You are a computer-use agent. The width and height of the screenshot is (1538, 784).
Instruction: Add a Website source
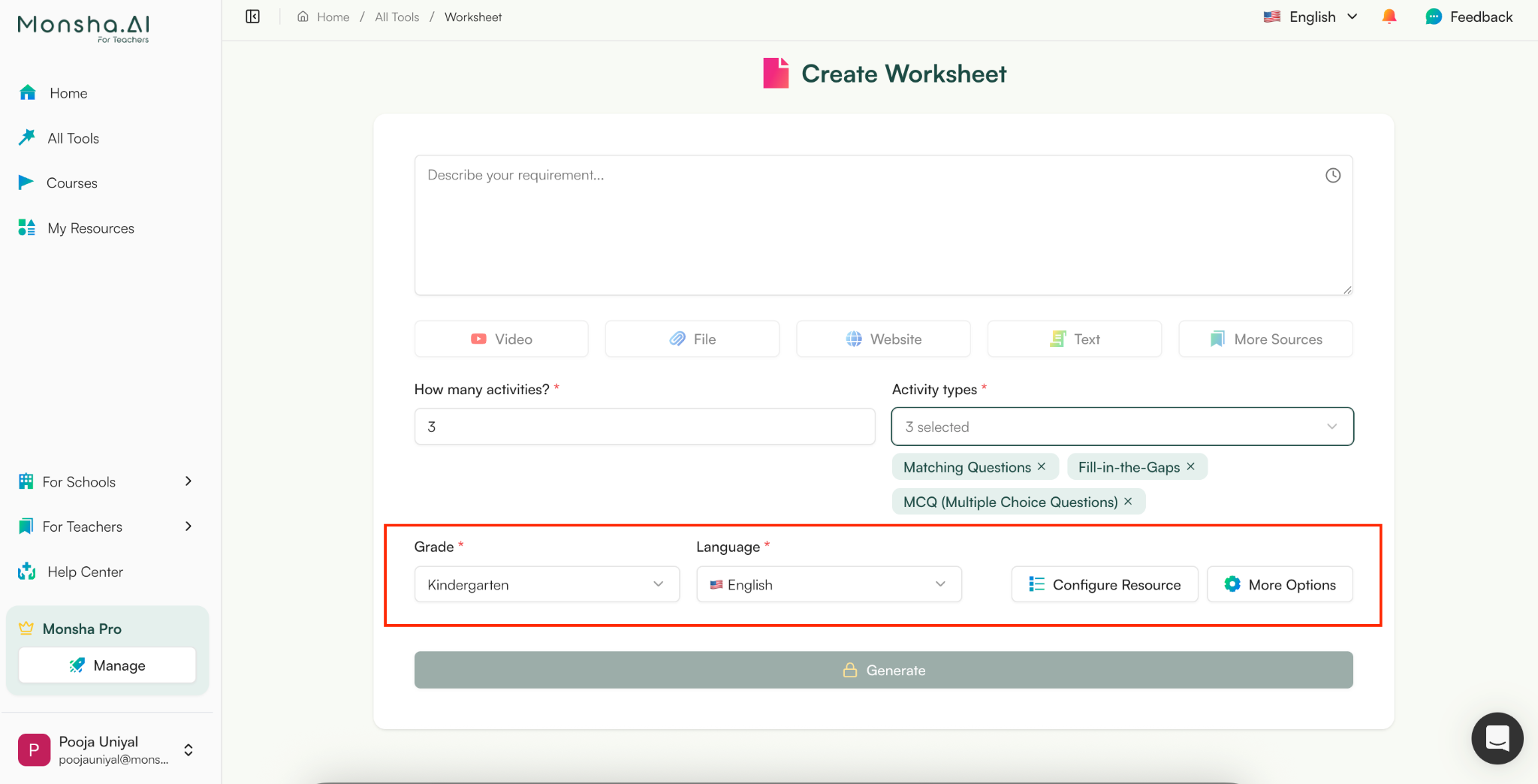(x=882, y=339)
